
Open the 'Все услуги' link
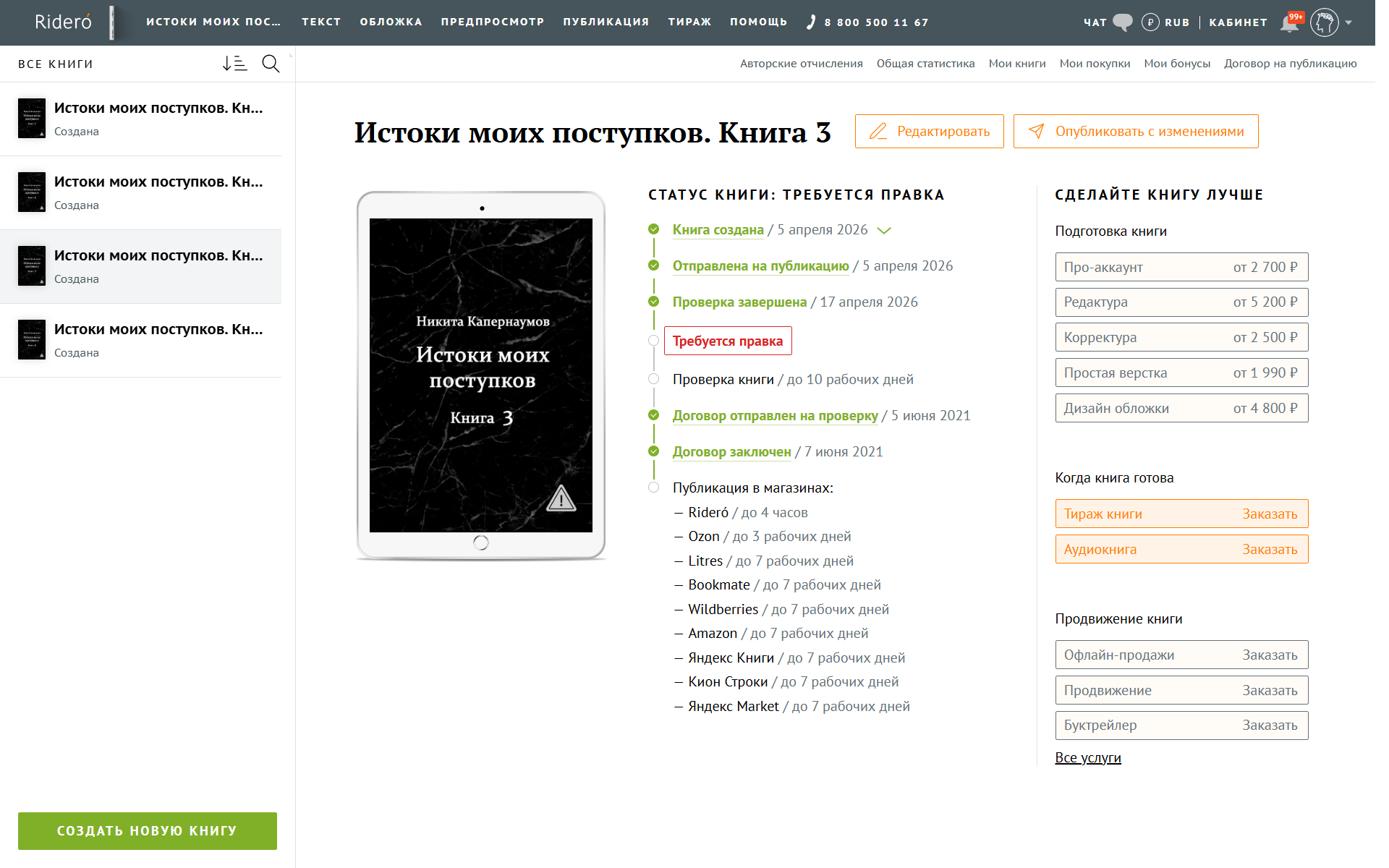pyautogui.click(x=1088, y=758)
